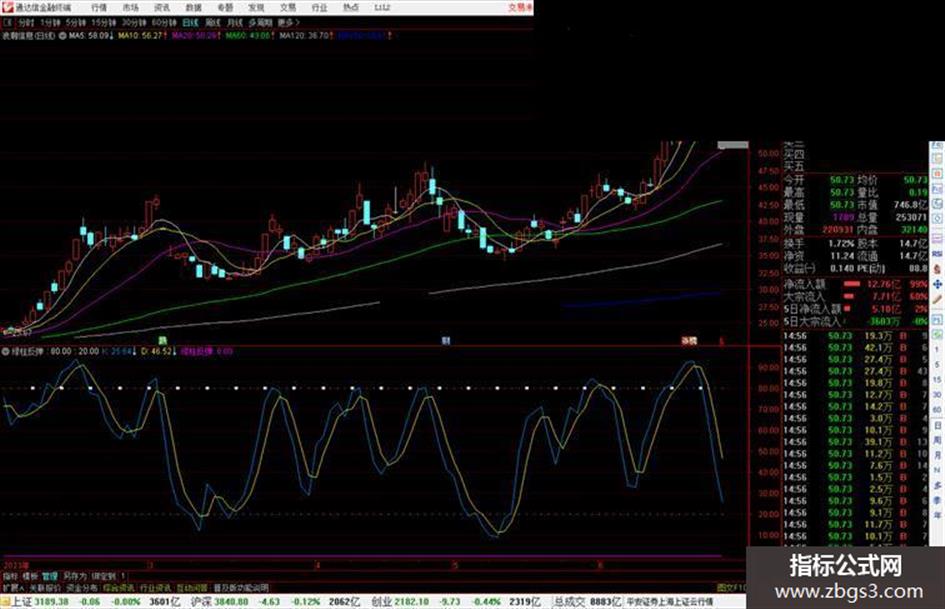Switch to 5分钟 chart period

[76, 22]
